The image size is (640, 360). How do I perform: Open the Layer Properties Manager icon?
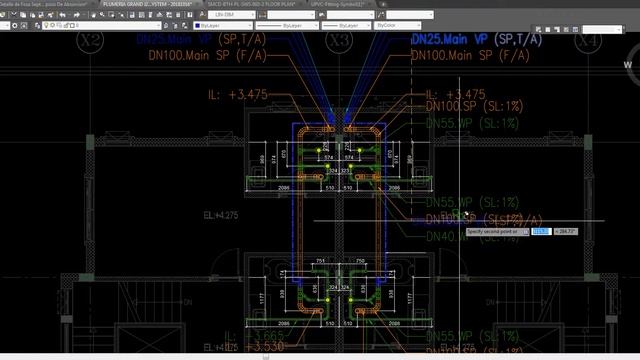[37, 25]
